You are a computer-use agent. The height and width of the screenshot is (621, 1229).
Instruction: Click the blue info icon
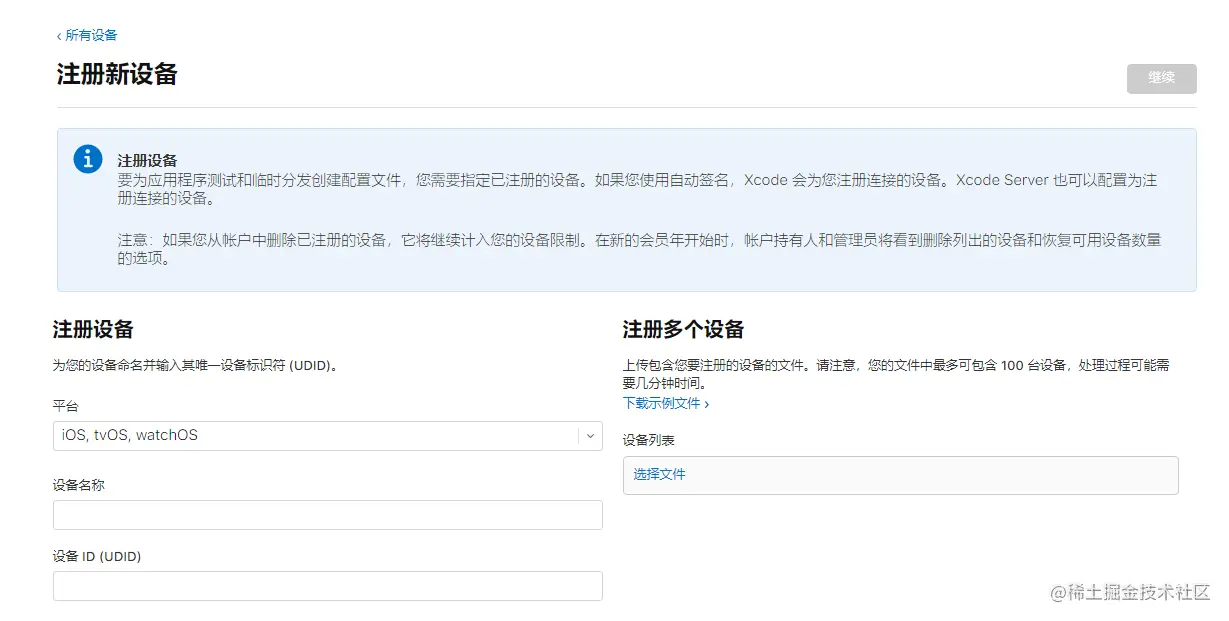coord(88,158)
